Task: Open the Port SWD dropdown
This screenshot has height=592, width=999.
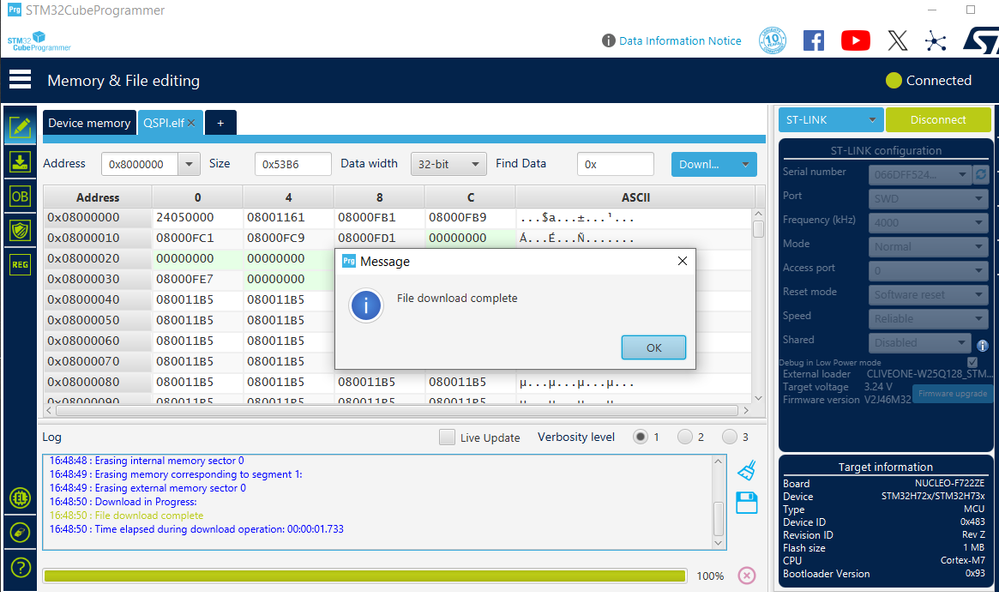Action: click(928, 198)
